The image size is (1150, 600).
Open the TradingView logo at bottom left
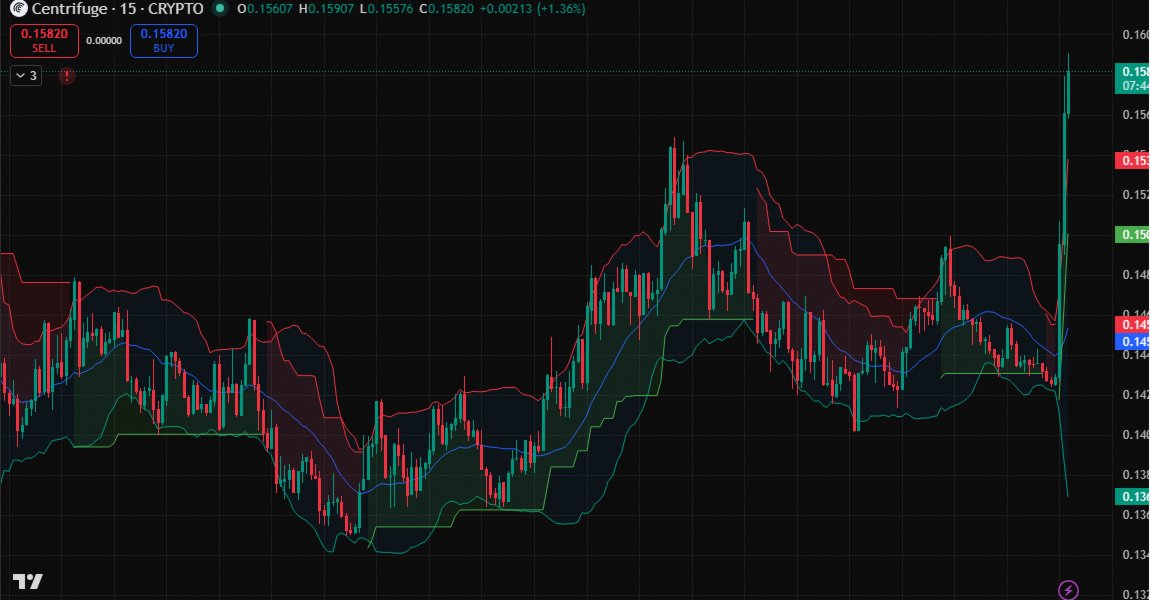click(27, 582)
